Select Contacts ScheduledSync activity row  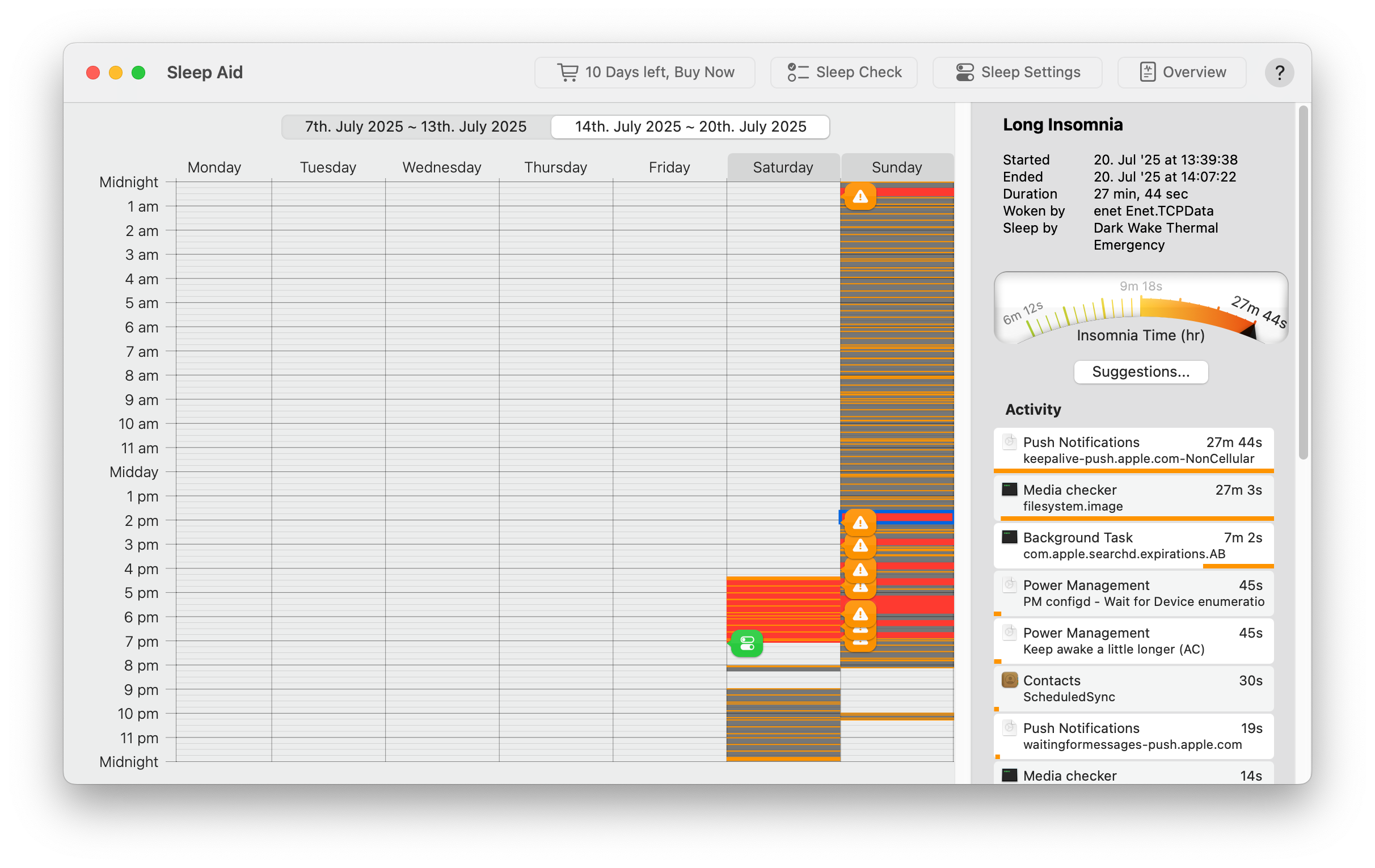coord(1133,688)
